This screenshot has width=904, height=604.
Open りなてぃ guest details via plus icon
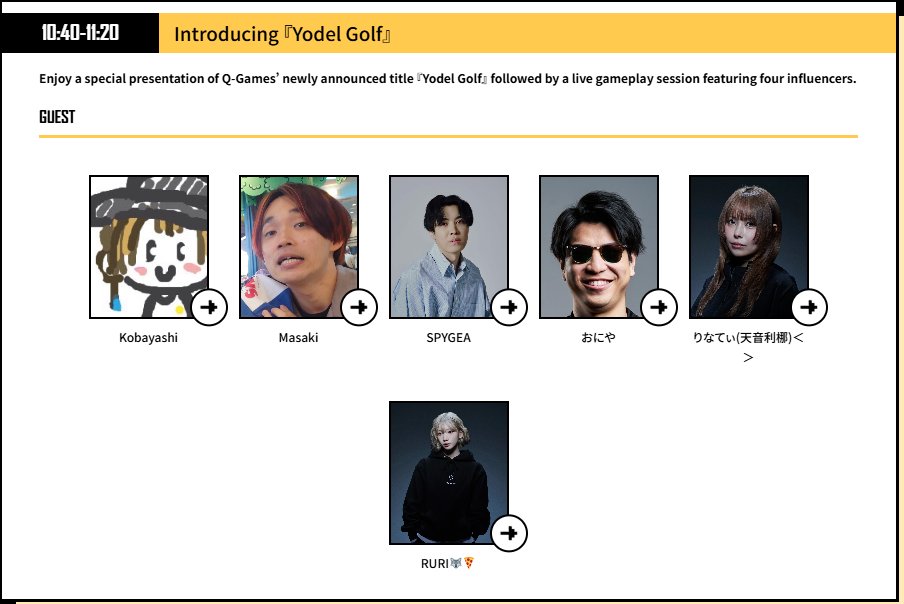(809, 307)
